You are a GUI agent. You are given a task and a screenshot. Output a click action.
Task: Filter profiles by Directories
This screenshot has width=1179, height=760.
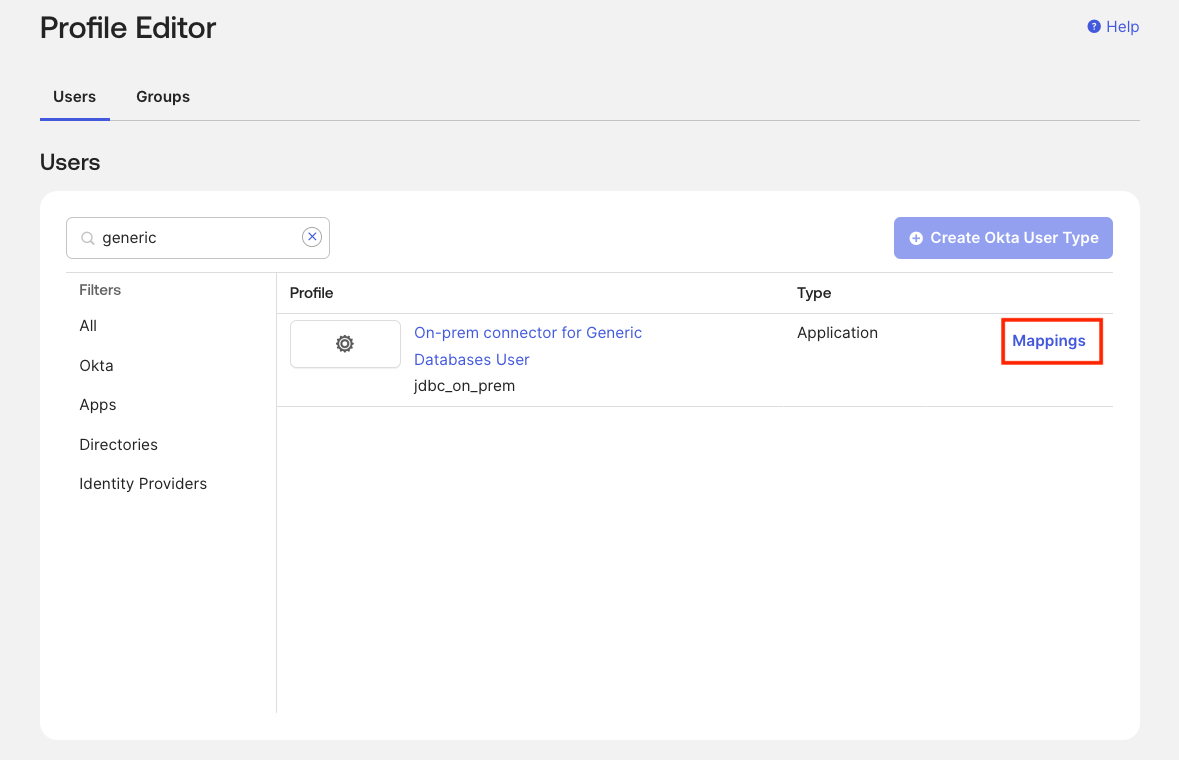coord(118,444)
